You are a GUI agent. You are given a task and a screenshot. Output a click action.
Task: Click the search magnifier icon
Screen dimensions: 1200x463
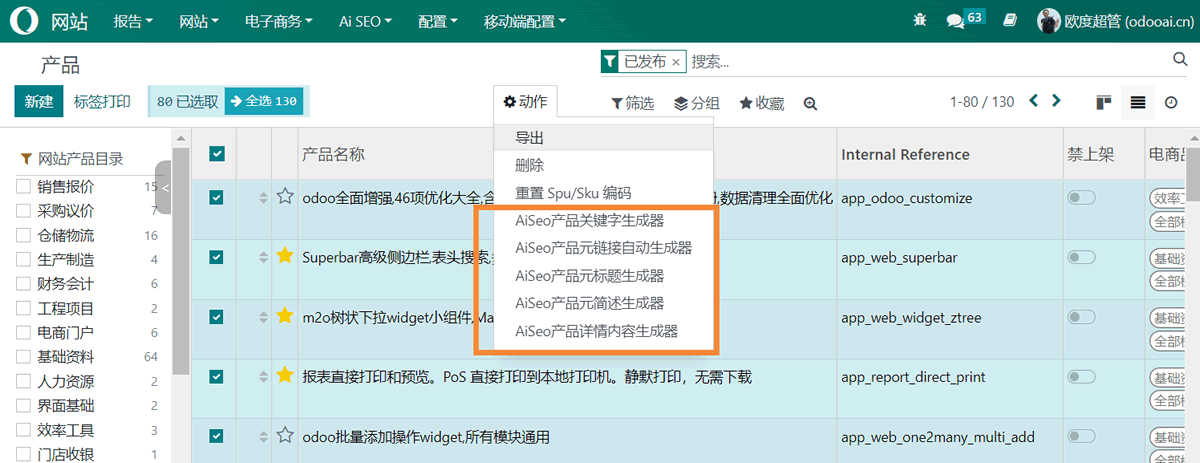click(x=1179, y=61)
